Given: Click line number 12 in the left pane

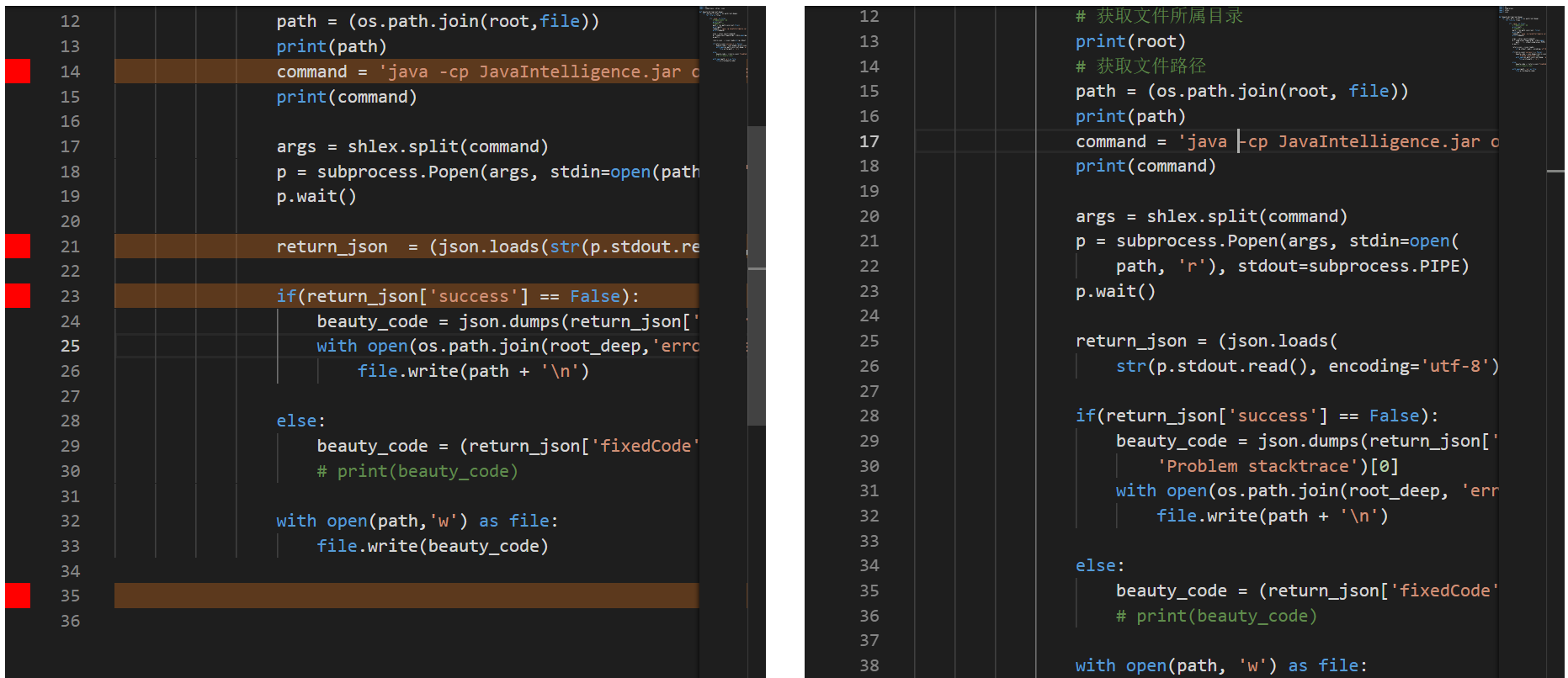Looking at the screenshot, I should (70, 21).
